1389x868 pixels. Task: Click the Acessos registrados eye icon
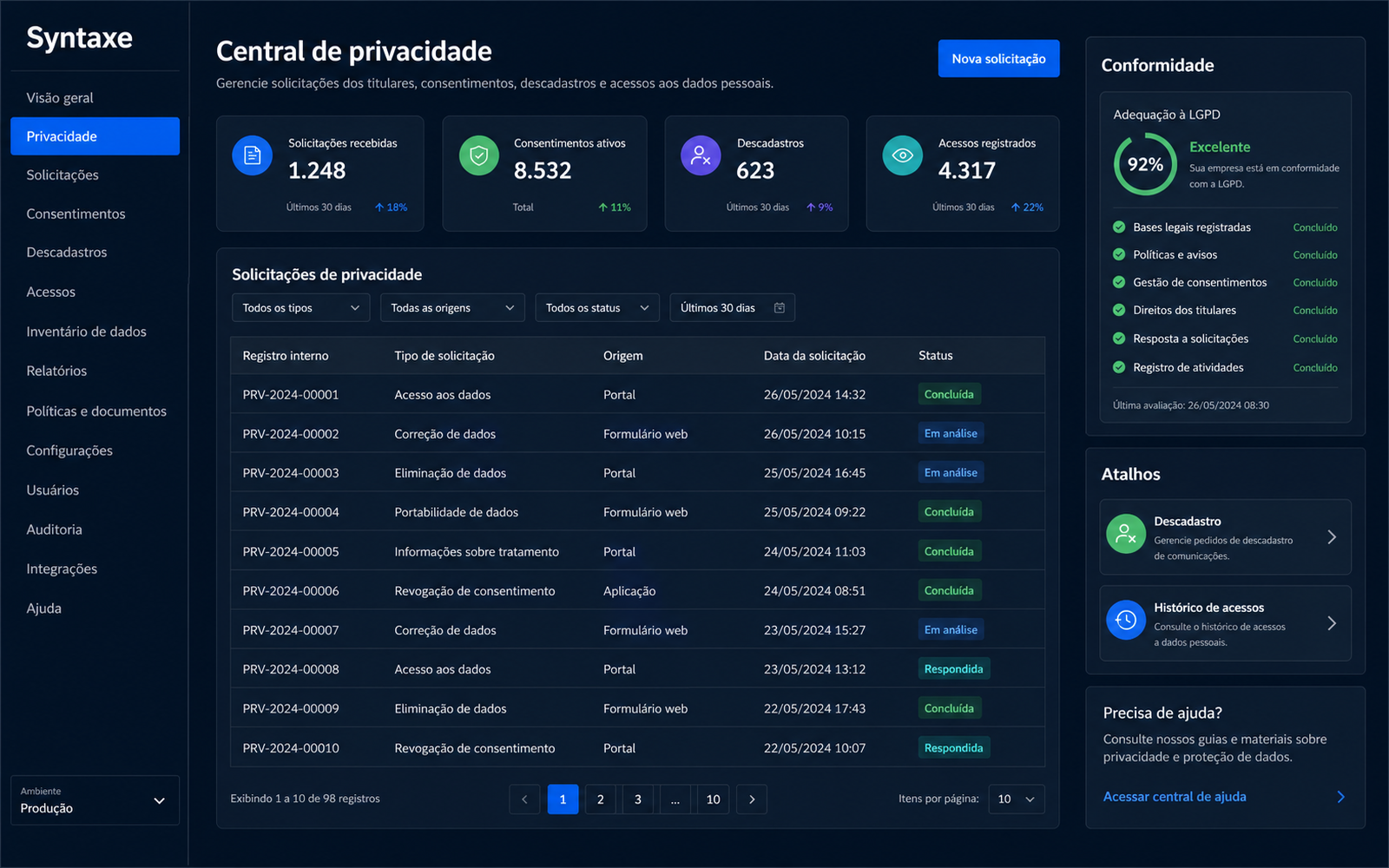pyautogui.click(x=903, y=155)
